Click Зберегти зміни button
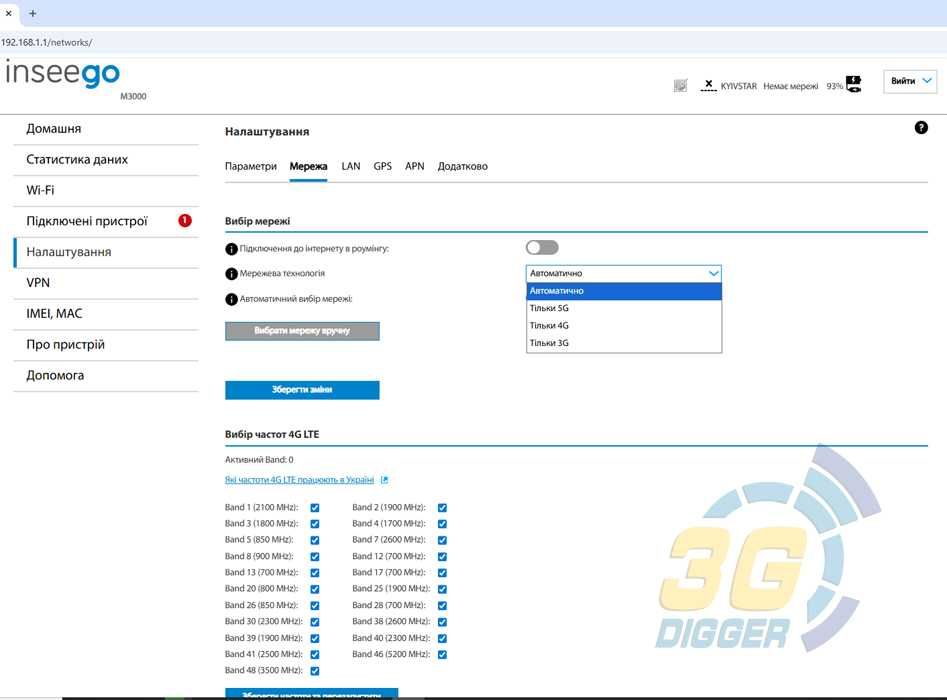 (302, 390)
